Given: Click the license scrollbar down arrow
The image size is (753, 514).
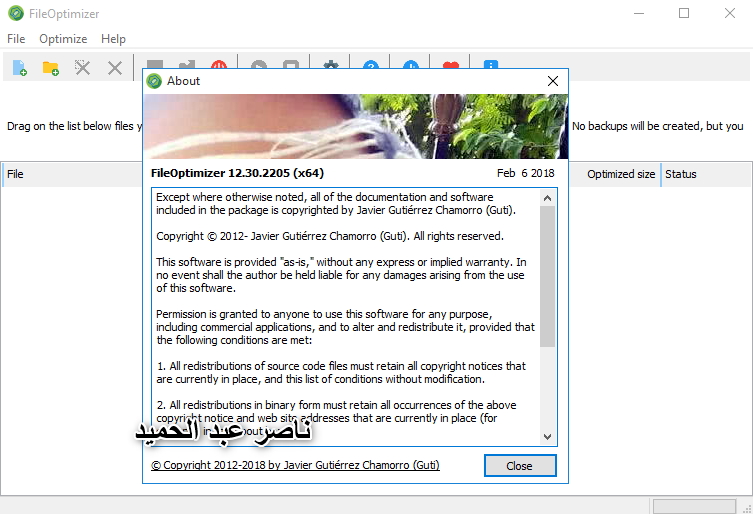Looking at the screenshot, I should (547, 437).
